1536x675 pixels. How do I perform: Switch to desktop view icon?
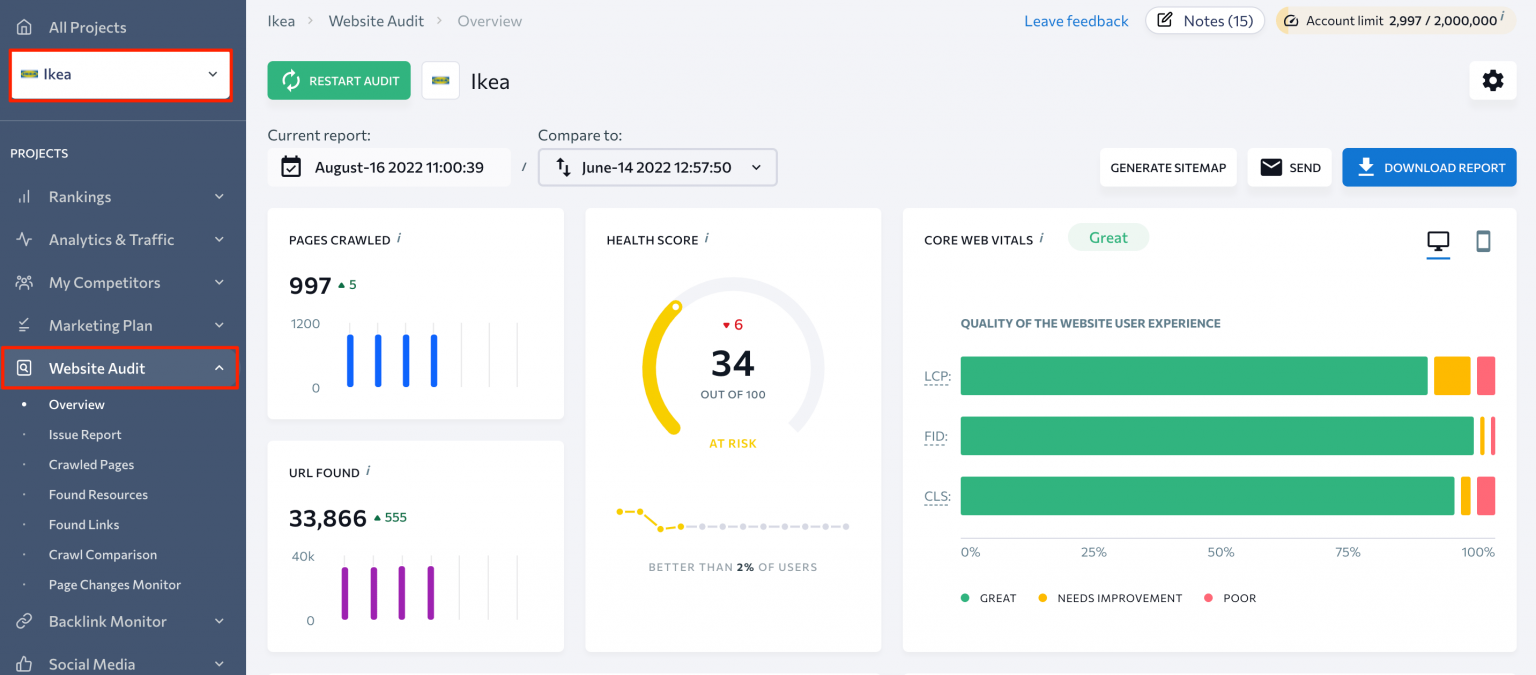pyautogui.click(x=1437, y=241)
